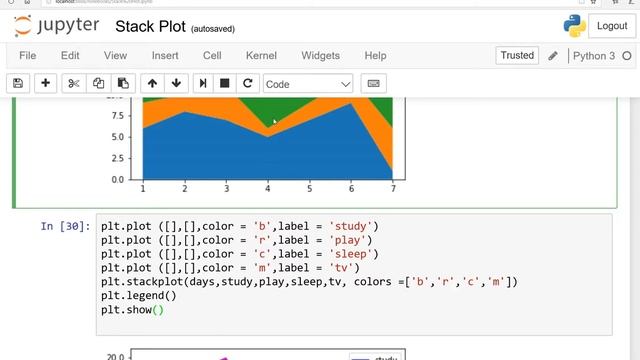Open the View menu

pyautogui.click(x=115, y=56)
